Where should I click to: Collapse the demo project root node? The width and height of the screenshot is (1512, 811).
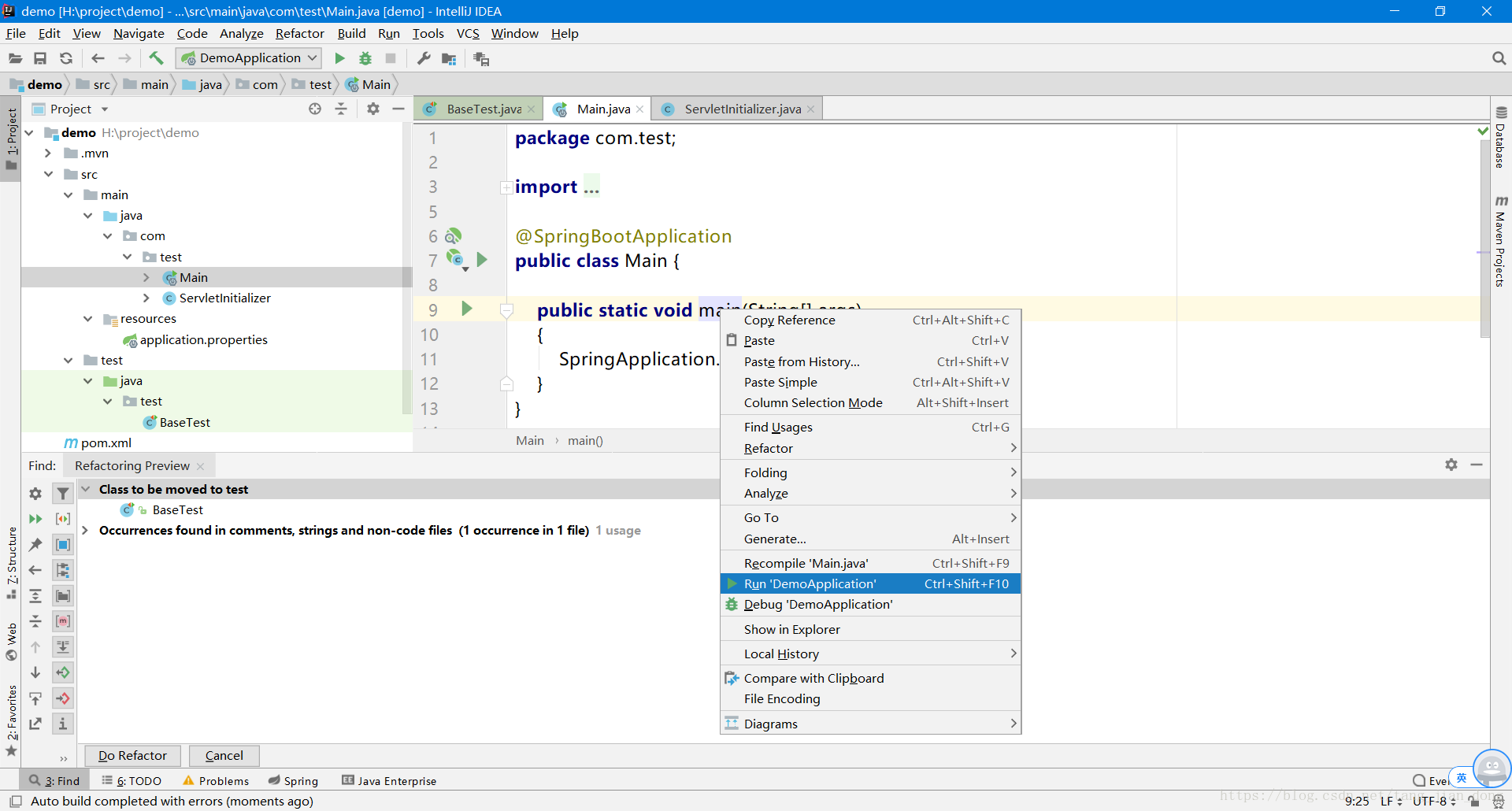(x=30, y=132)
